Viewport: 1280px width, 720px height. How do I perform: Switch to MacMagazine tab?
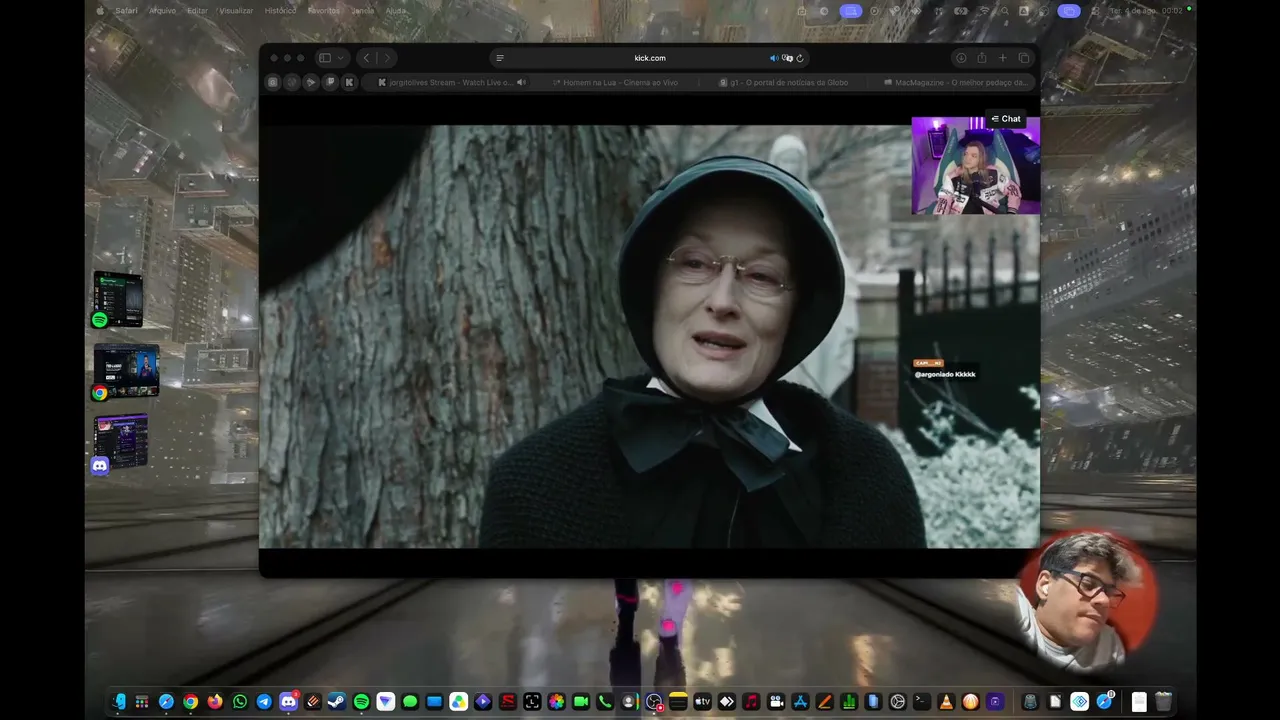tap(954, 83)
